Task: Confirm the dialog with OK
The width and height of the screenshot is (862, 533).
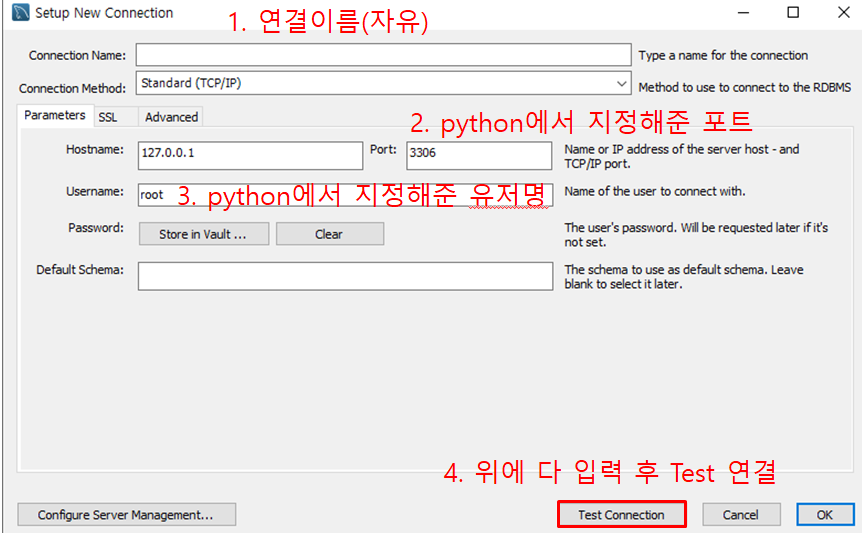Action: coord(825,515)
